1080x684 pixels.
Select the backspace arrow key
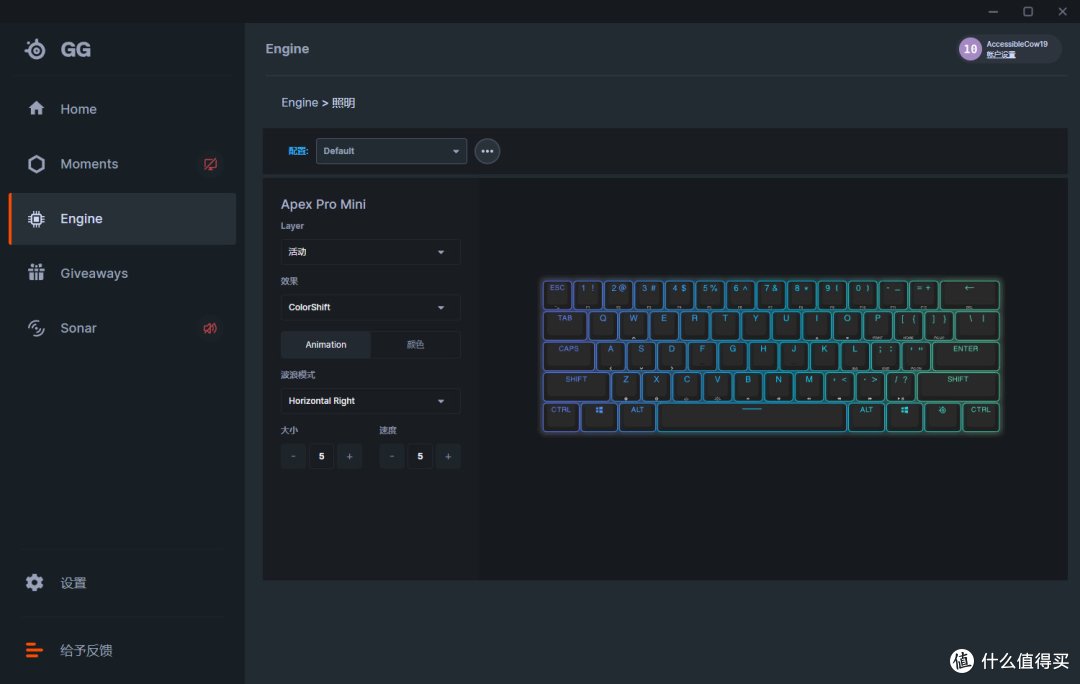point(970,295)
